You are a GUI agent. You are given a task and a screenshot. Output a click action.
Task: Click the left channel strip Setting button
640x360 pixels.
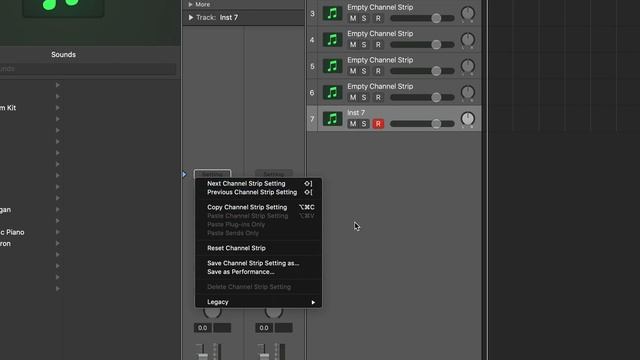pyautogui.click(x=212, y=174)
